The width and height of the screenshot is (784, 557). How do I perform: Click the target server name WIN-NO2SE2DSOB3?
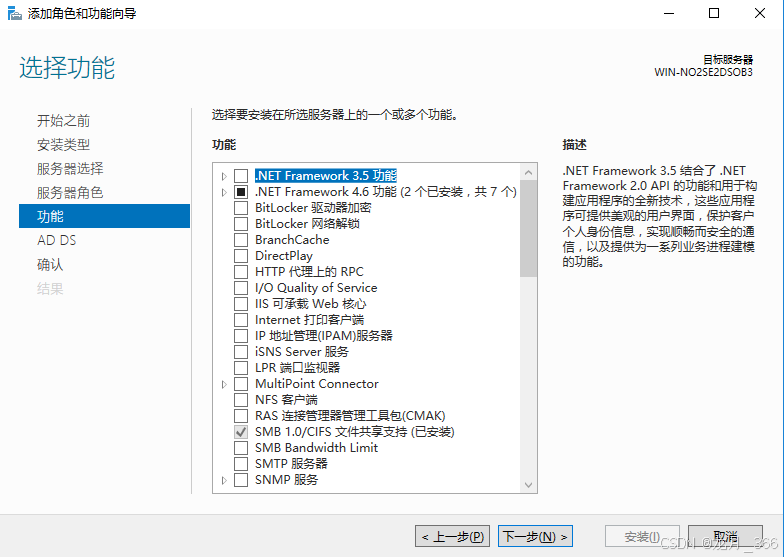704,72
